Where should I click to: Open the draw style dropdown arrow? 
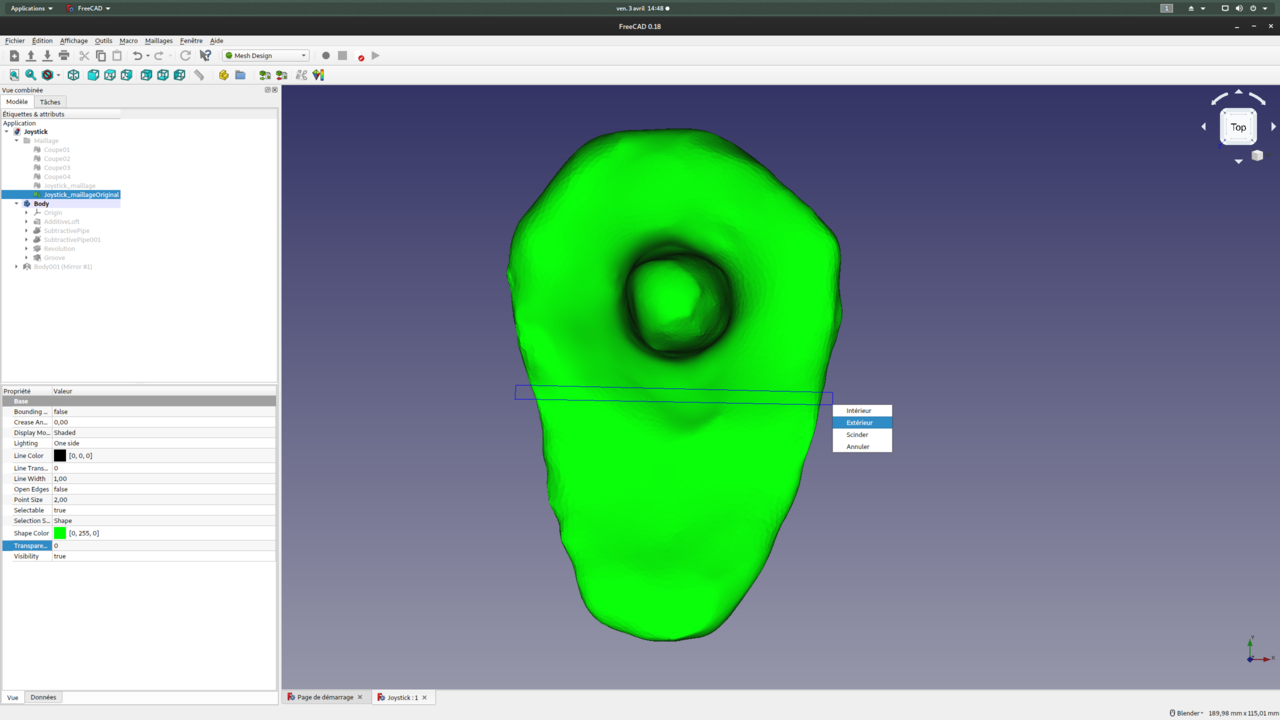click(58, 75)
